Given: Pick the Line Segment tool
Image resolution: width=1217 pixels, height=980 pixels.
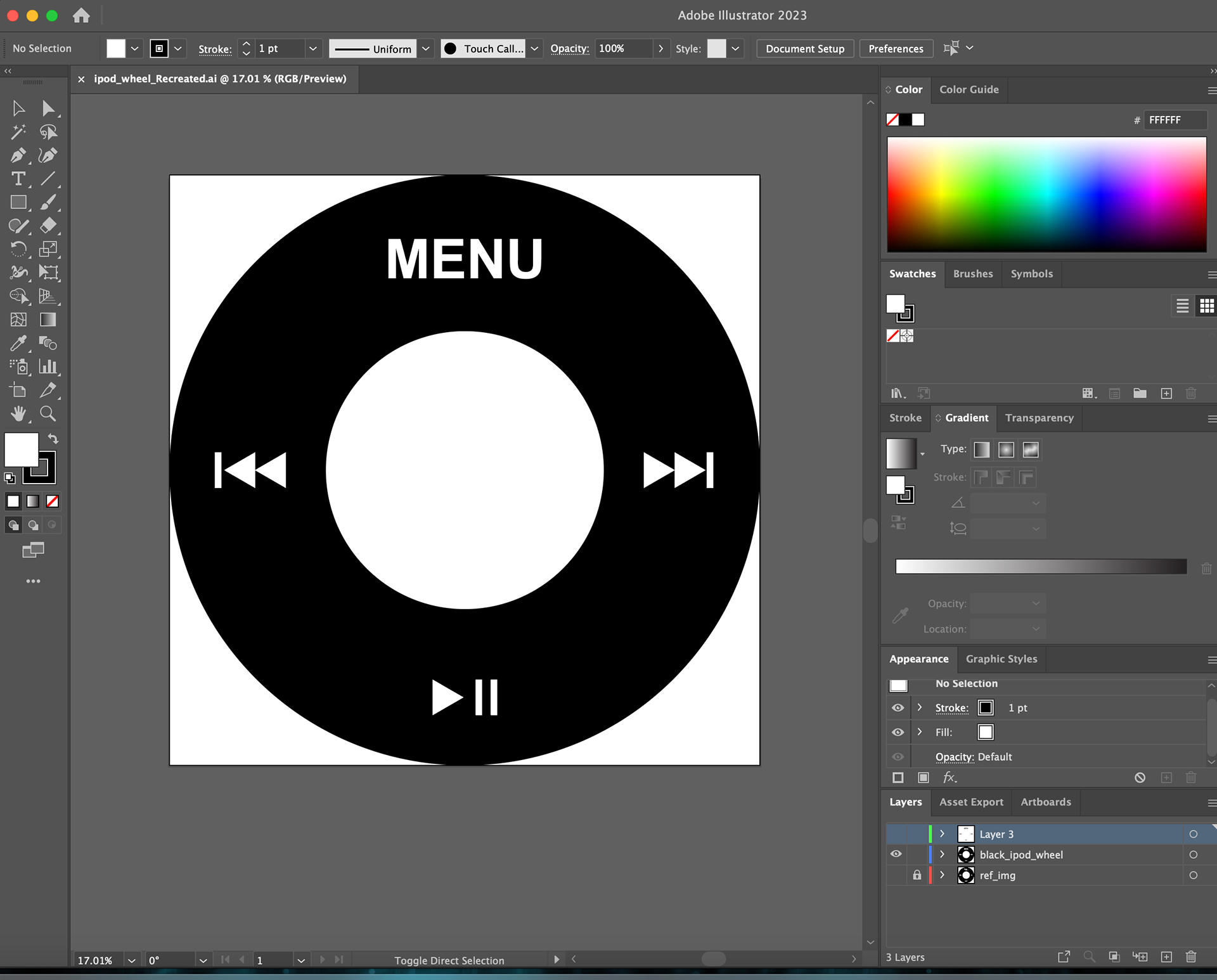Looking at the screenshot, I should 48,179.
